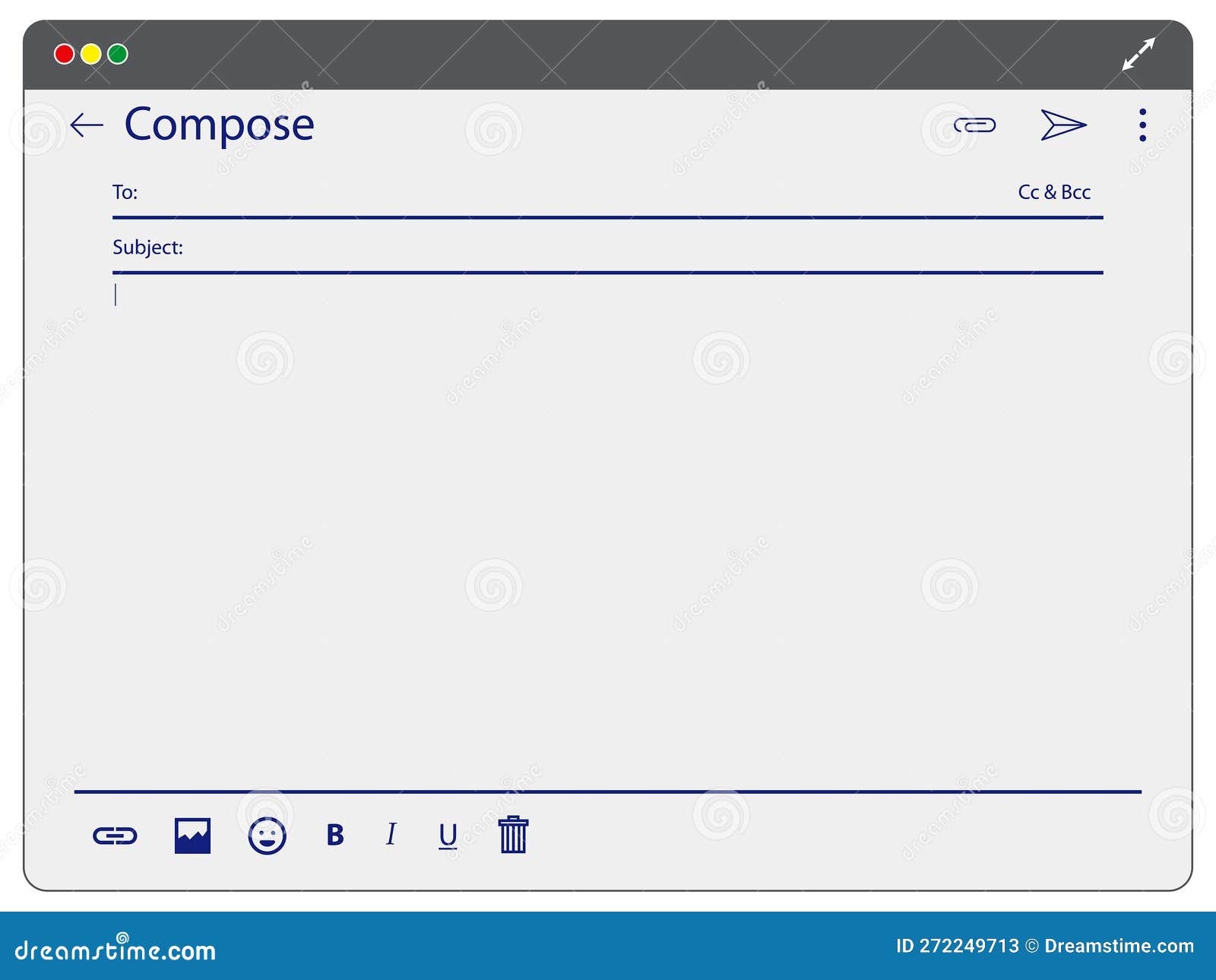Image resolution: width=1216 pixels, height=980 pixels.
Task: Discard the draft with the trash can icon
Action: pyautogui.click(x=513, y=834)
